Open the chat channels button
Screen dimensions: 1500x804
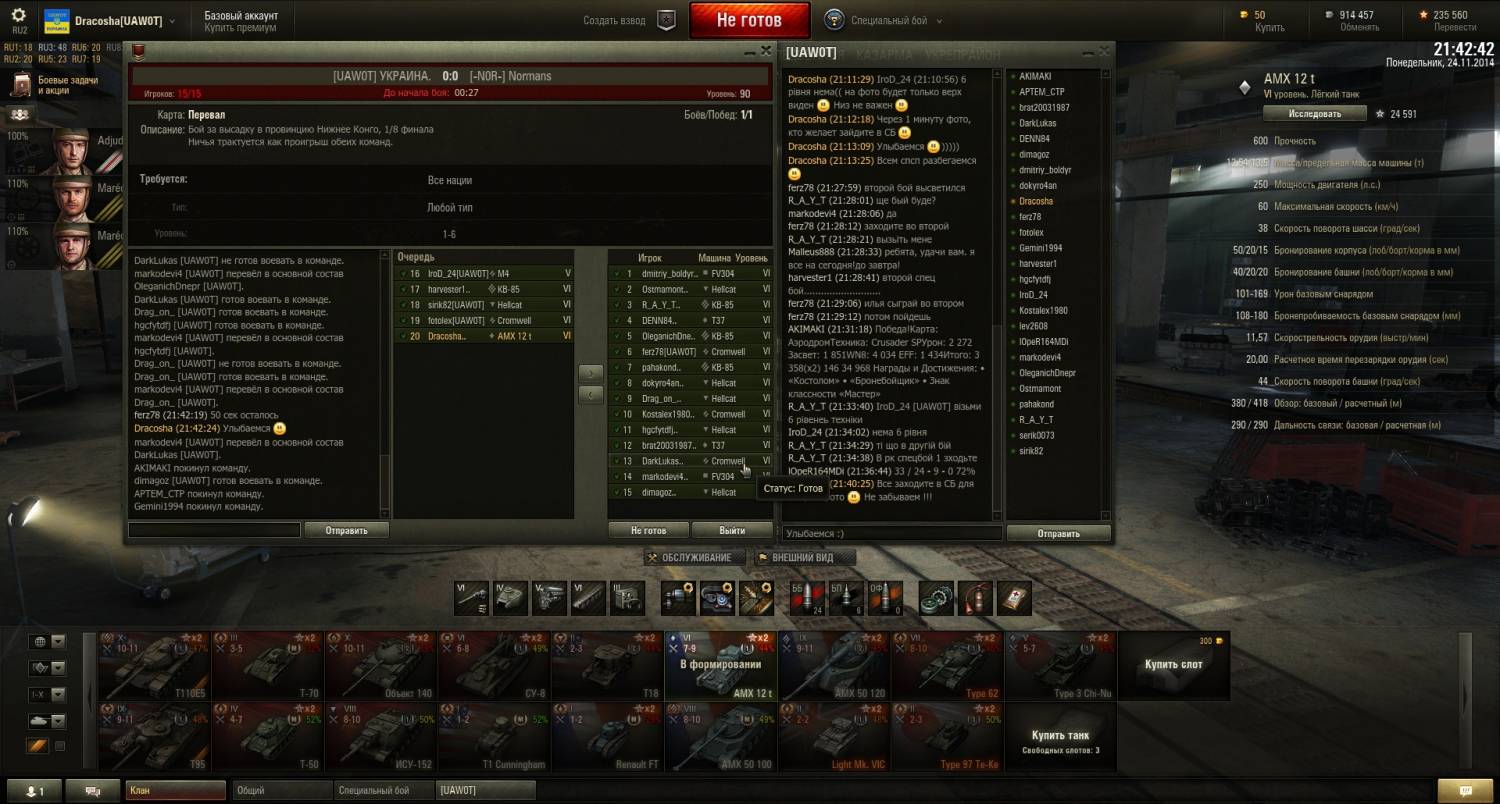pos(94,791)
